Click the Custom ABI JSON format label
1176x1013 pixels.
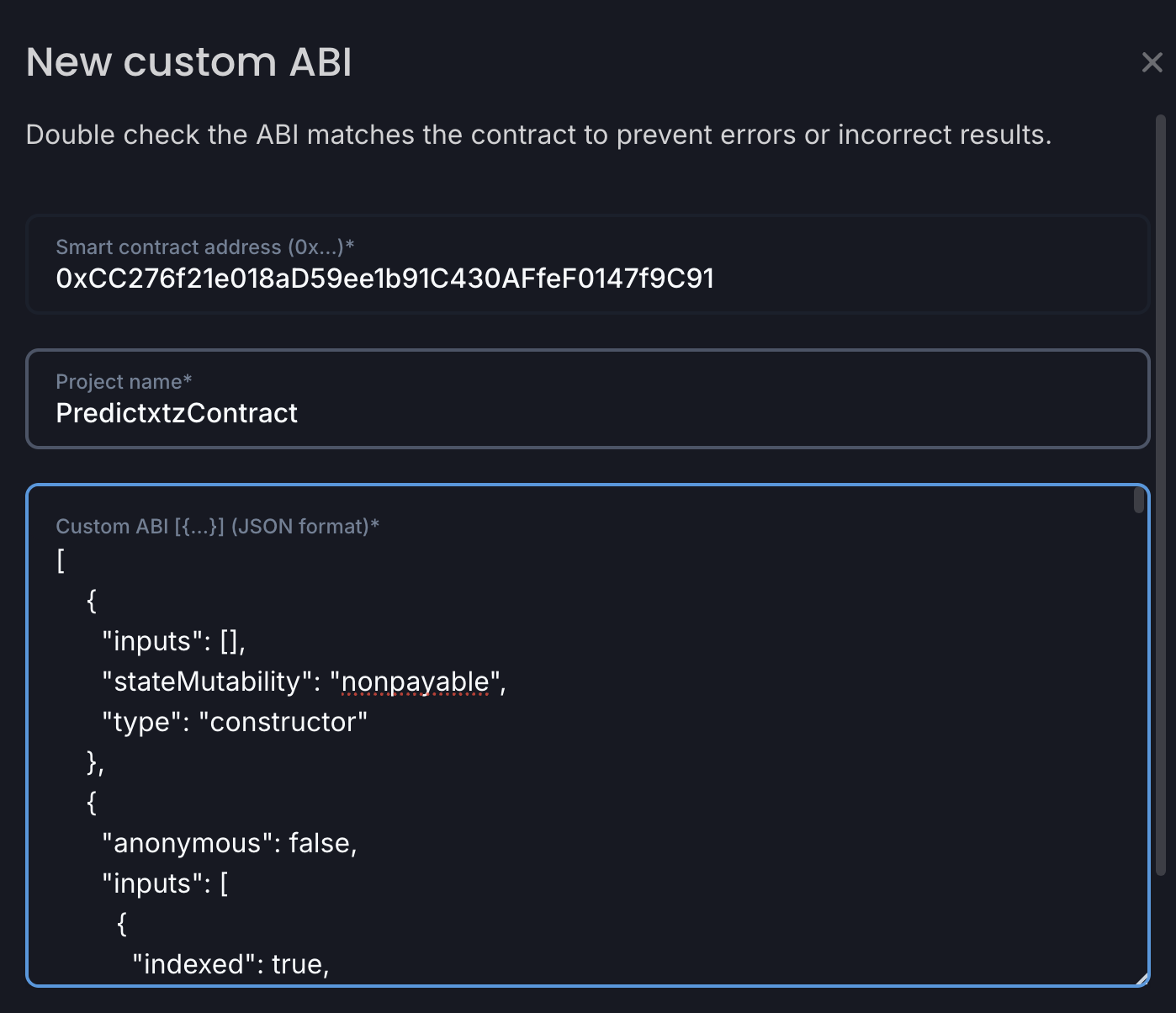click(217, 526)
